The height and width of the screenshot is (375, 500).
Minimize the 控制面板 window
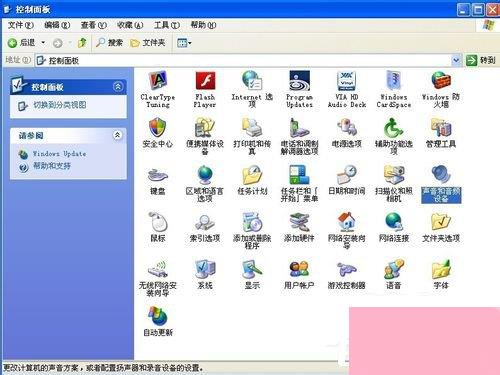(x=463, y=10)
